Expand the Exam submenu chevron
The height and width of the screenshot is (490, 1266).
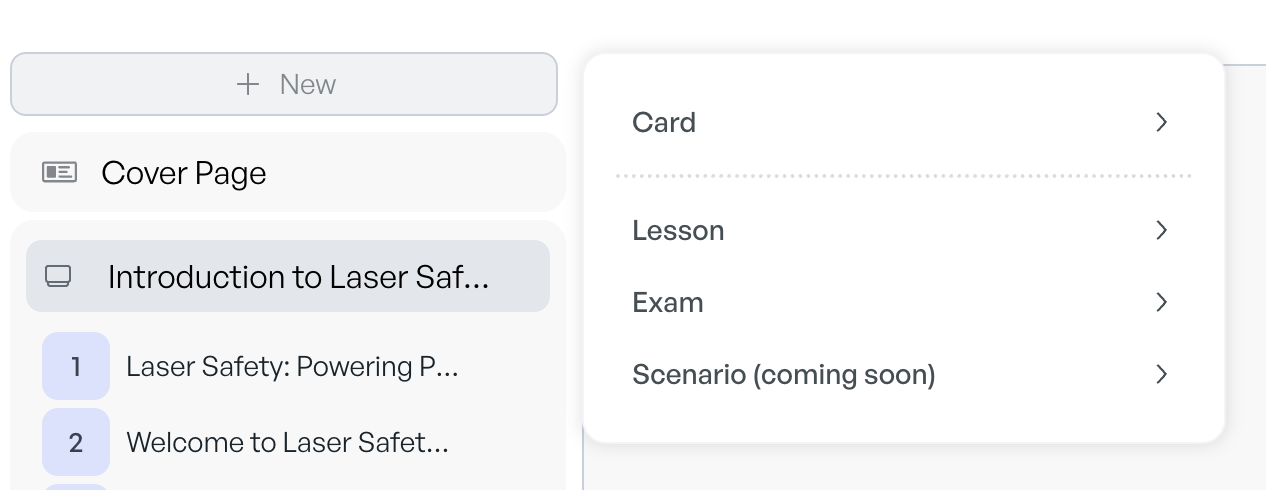click(x=1161, y=302)
